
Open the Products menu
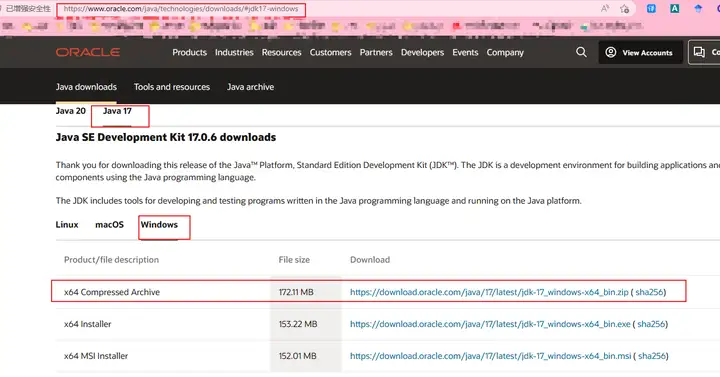190,52
